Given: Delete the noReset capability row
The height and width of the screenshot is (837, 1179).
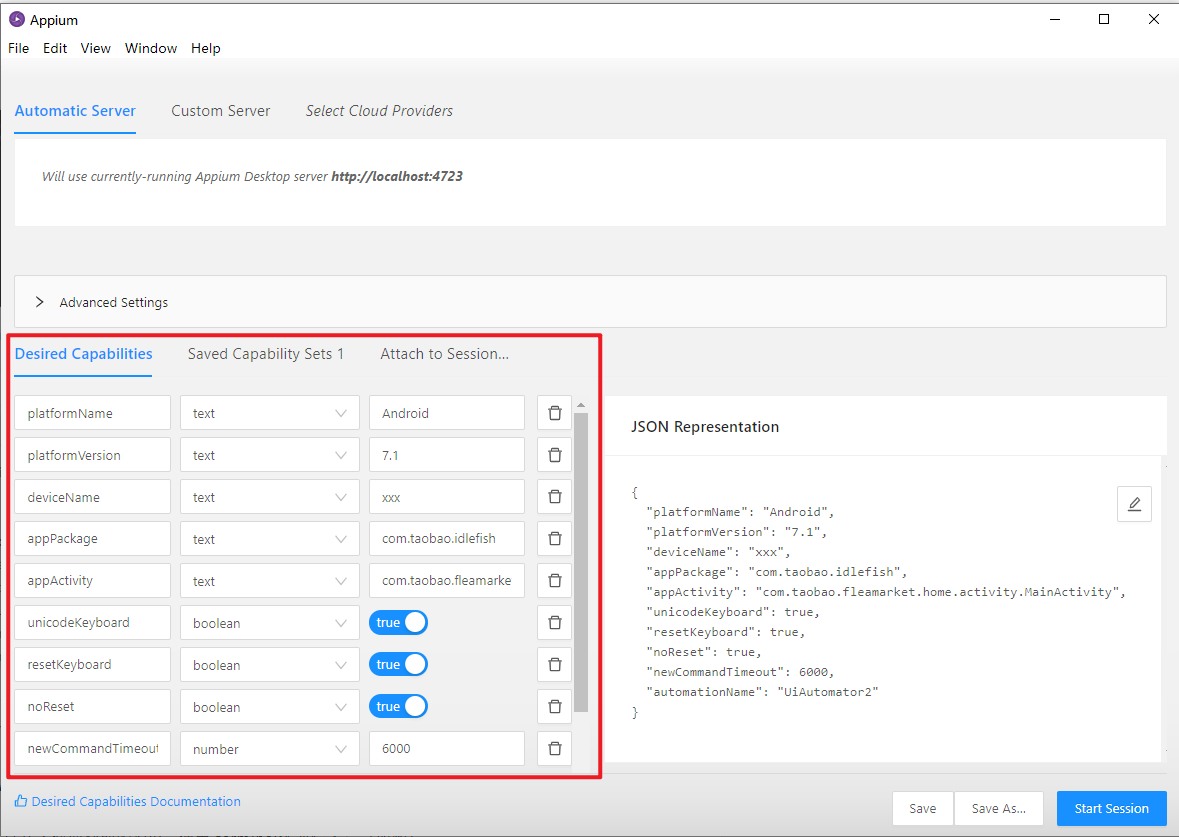Looking at the screenshot, I should (554, 707).
